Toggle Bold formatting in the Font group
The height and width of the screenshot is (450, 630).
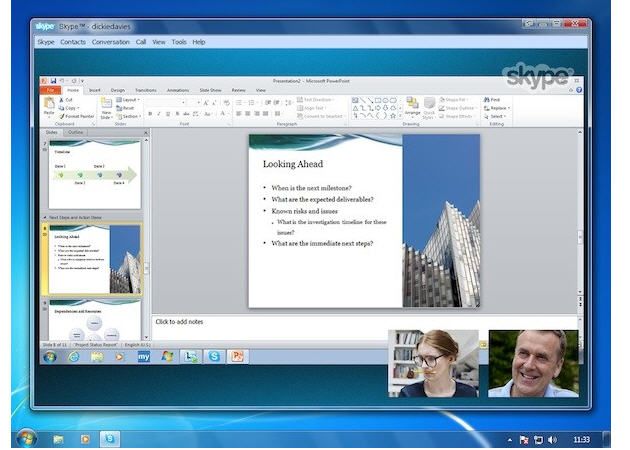(150, 114)
